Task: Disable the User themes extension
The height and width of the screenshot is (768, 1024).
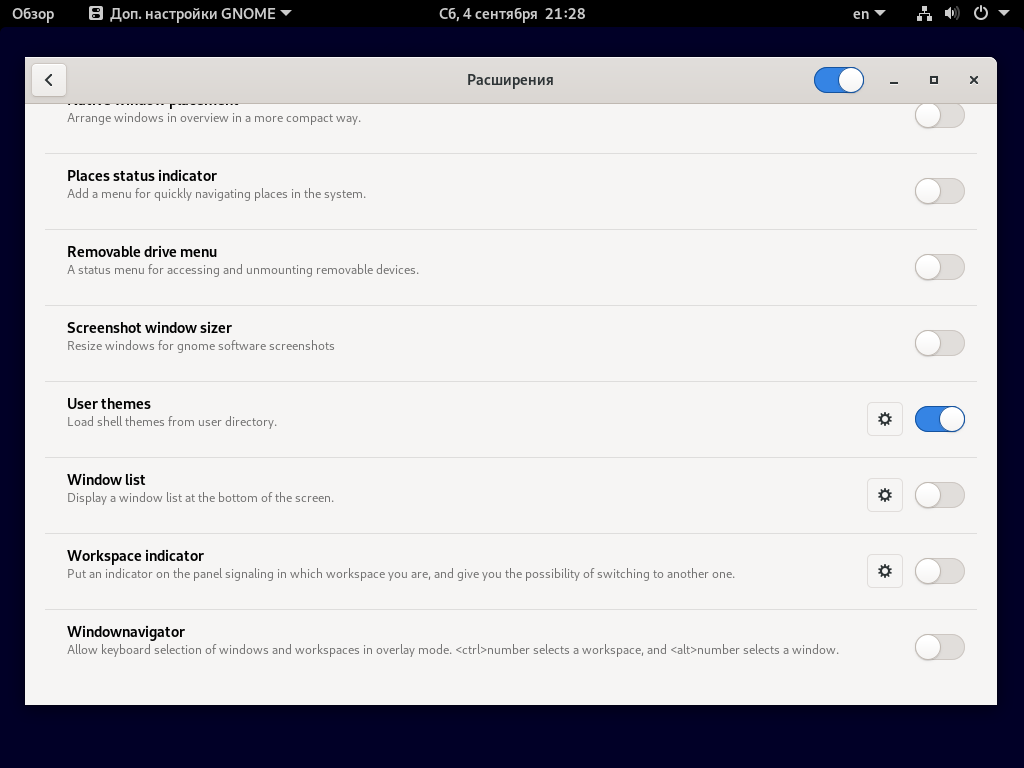Action: click(x=939, y=419)
